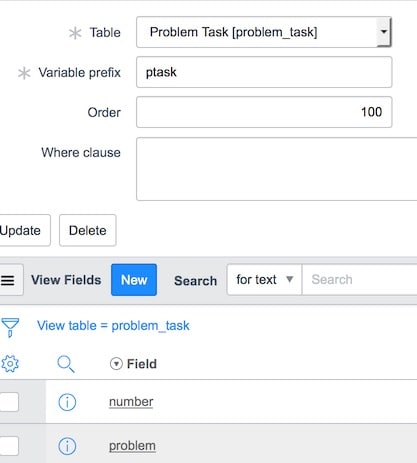Open the list controls hamburger menu
Viewport: 417px width, 463px height.
7,280
